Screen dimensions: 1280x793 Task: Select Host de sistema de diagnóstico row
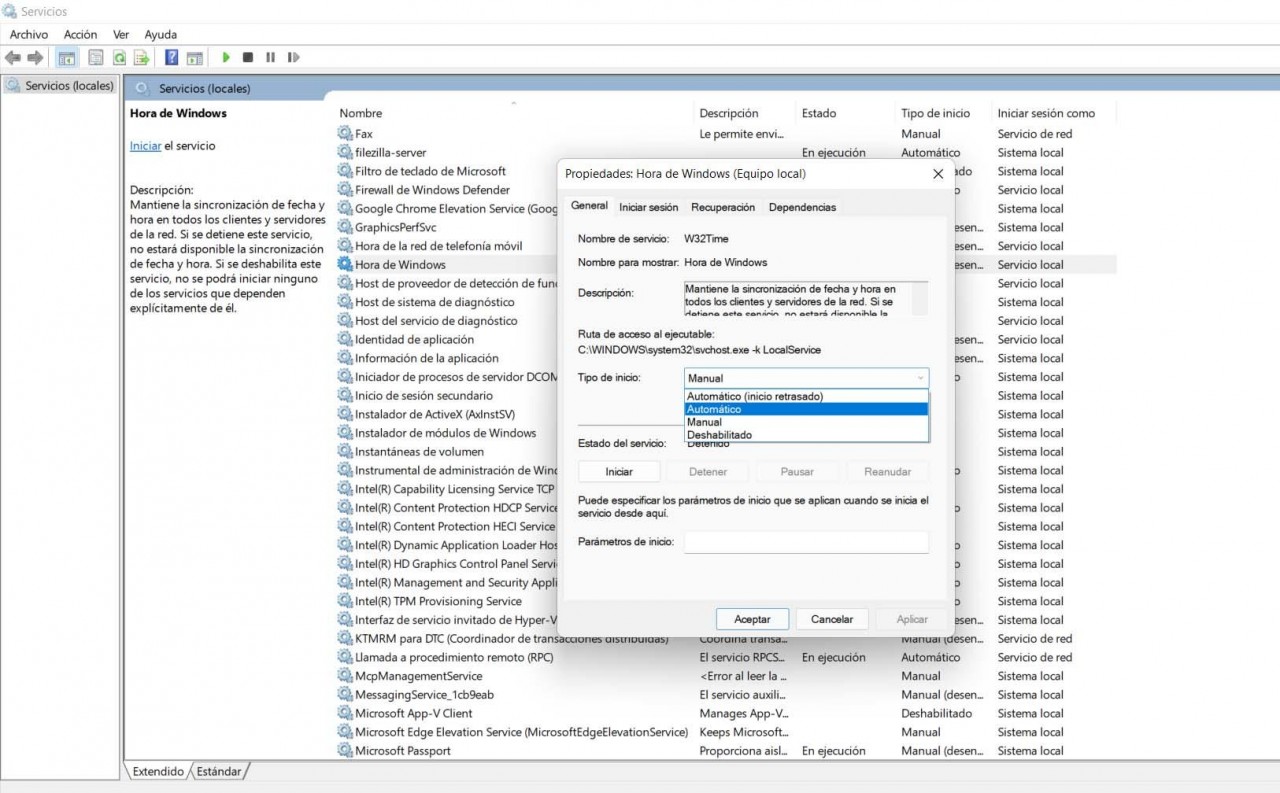point(435,302)
